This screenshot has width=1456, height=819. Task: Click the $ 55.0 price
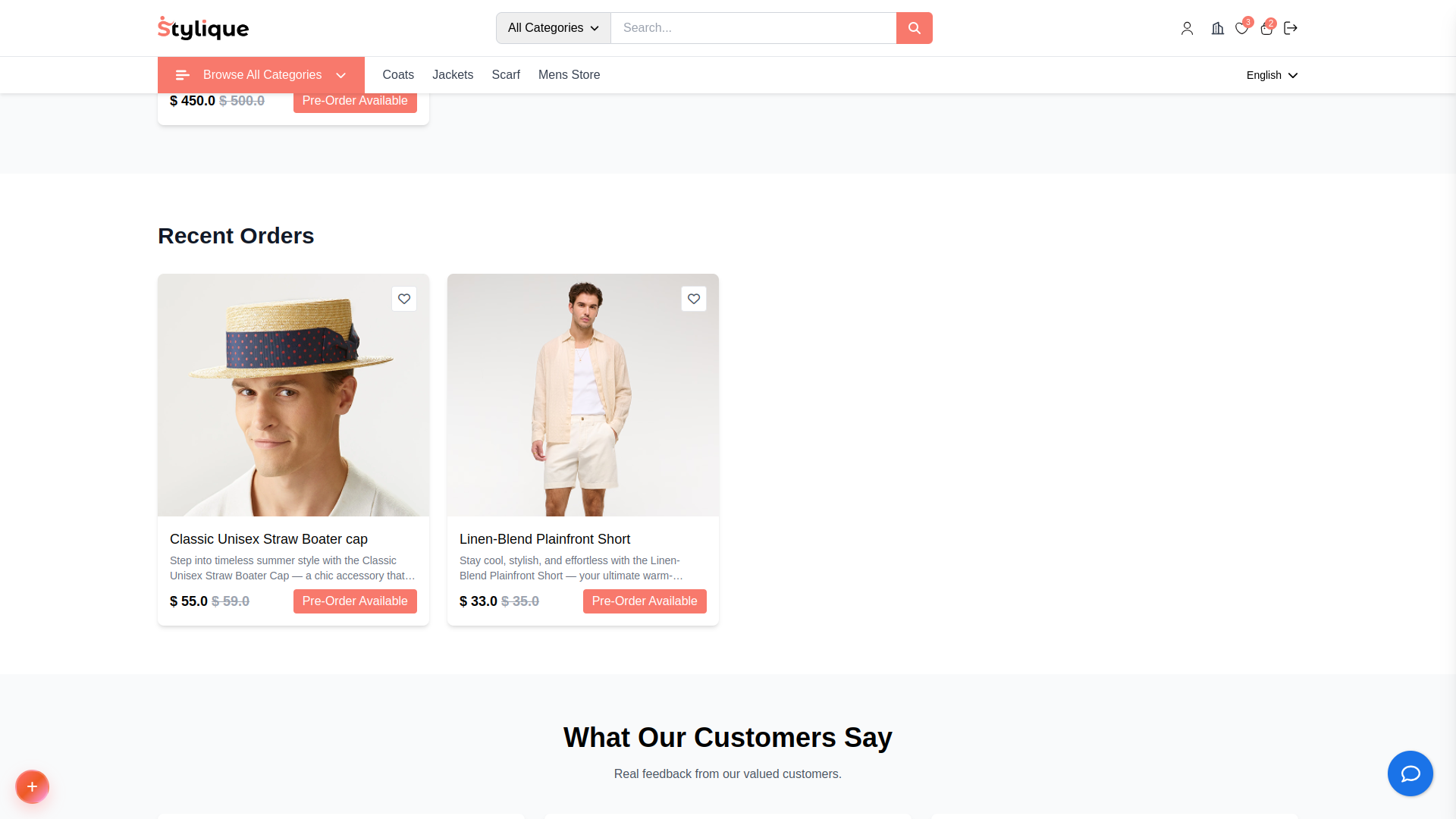189,601
